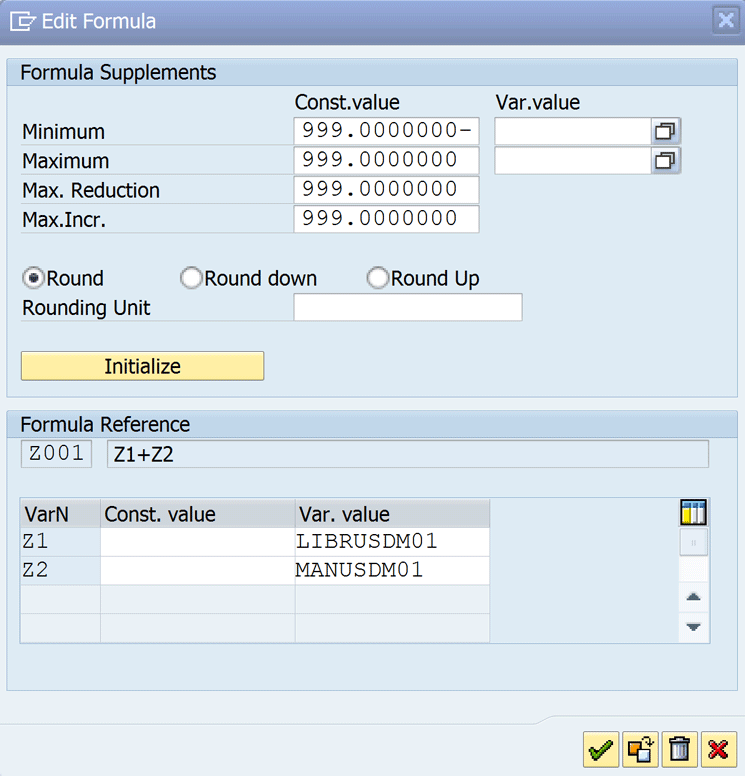Close the Edit Formula dialog window
Viewport: 745px width, 776px height.
[725, 20]
